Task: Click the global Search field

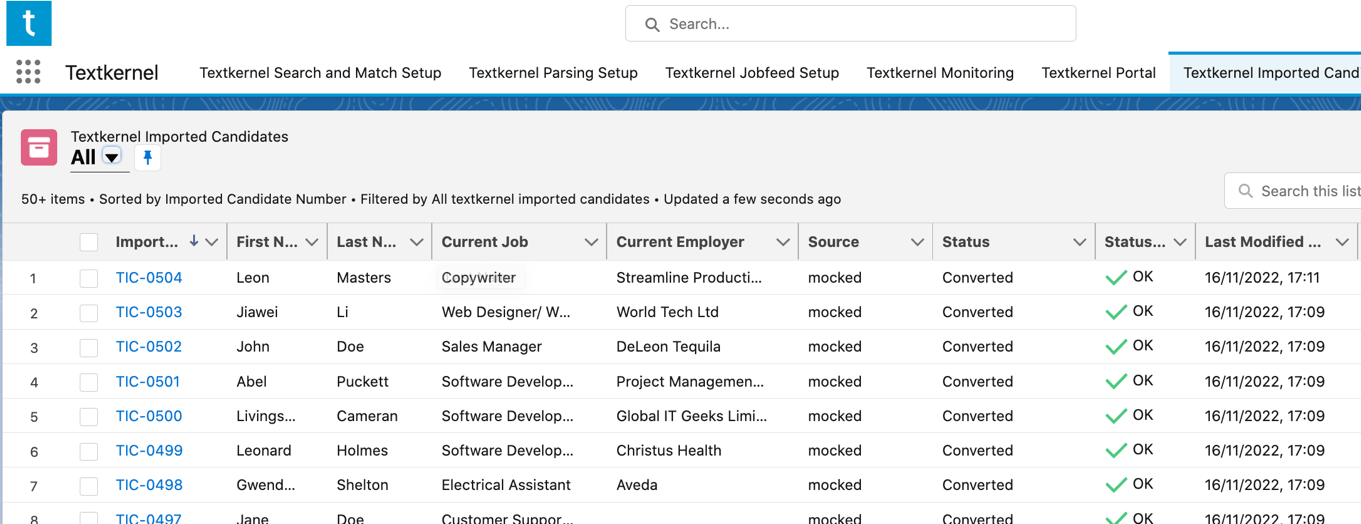Action: click(851, 24)
